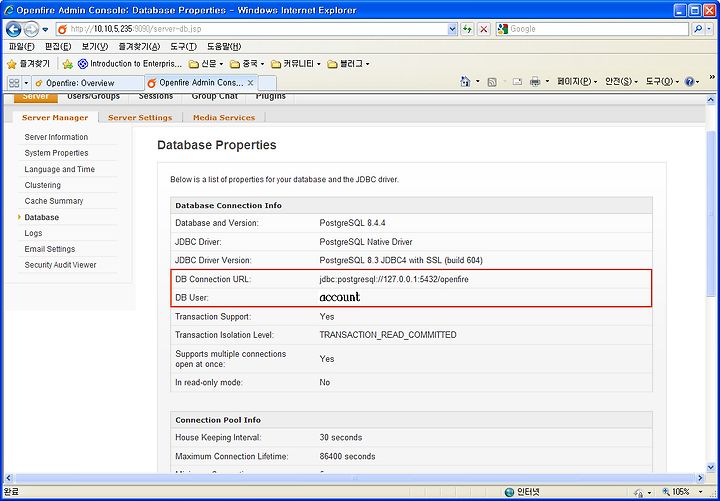The height and width of the screenshot is (501, 720).
Task: Open the Media Services sub-tab
Action: point(224,118)
